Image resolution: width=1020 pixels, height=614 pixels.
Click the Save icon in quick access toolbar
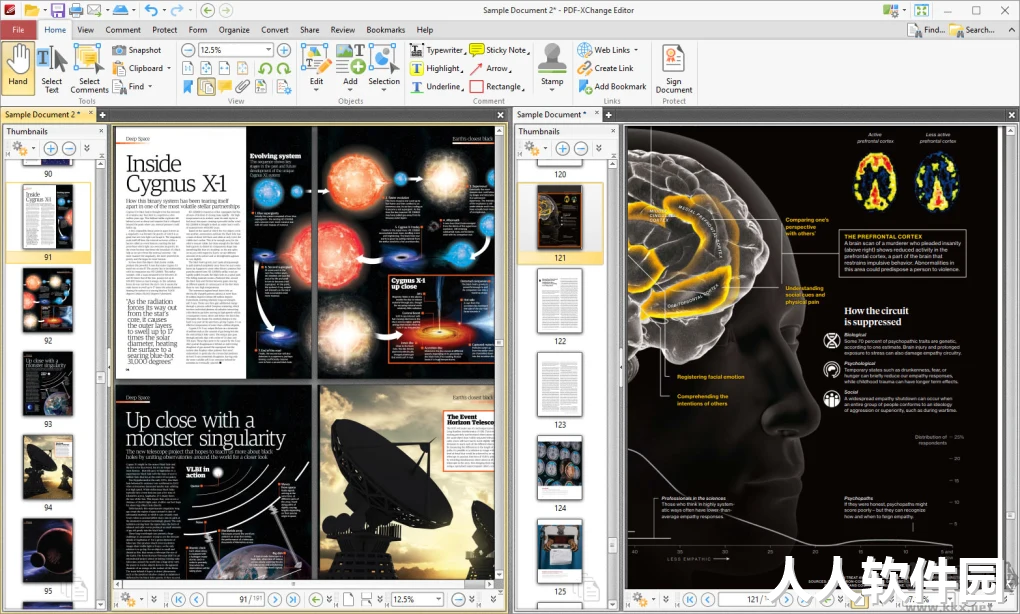click(x=57, y=10)
